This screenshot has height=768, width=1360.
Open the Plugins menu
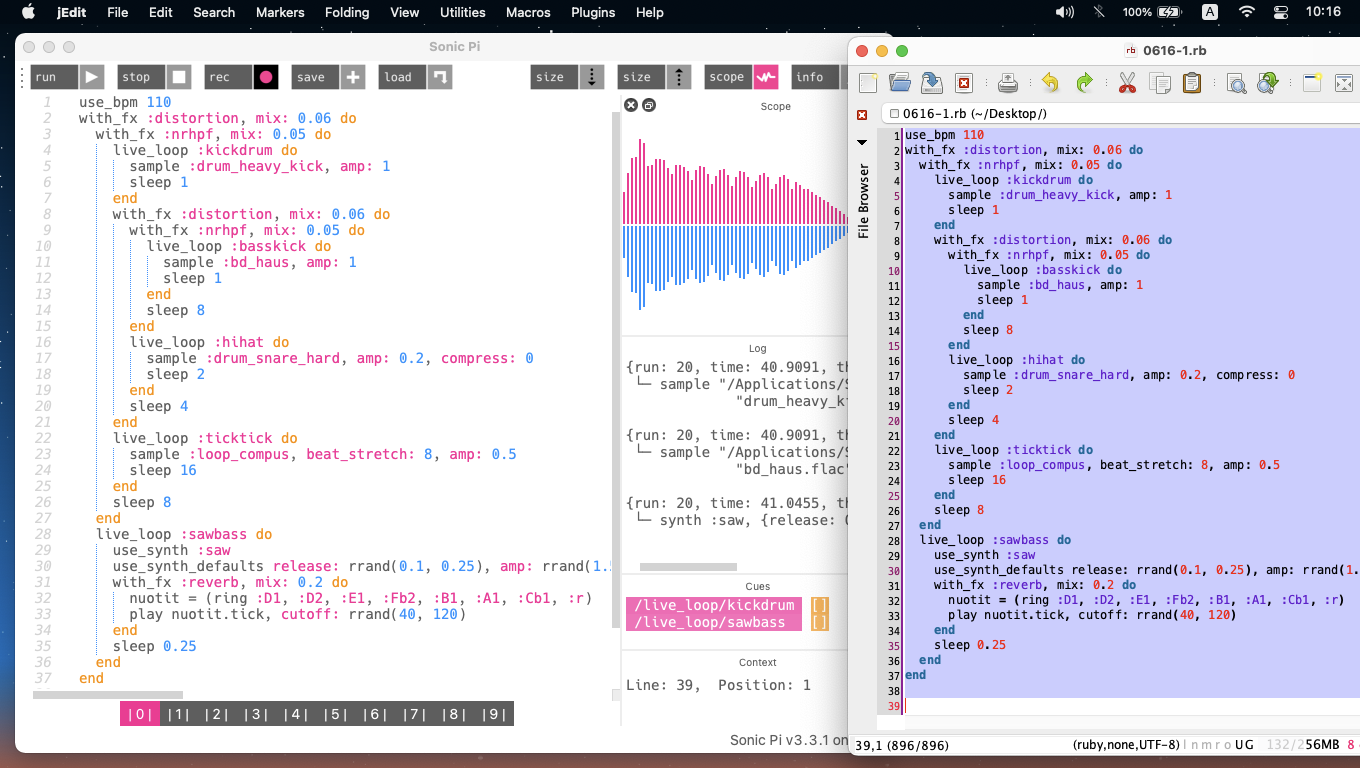(593, 12)
